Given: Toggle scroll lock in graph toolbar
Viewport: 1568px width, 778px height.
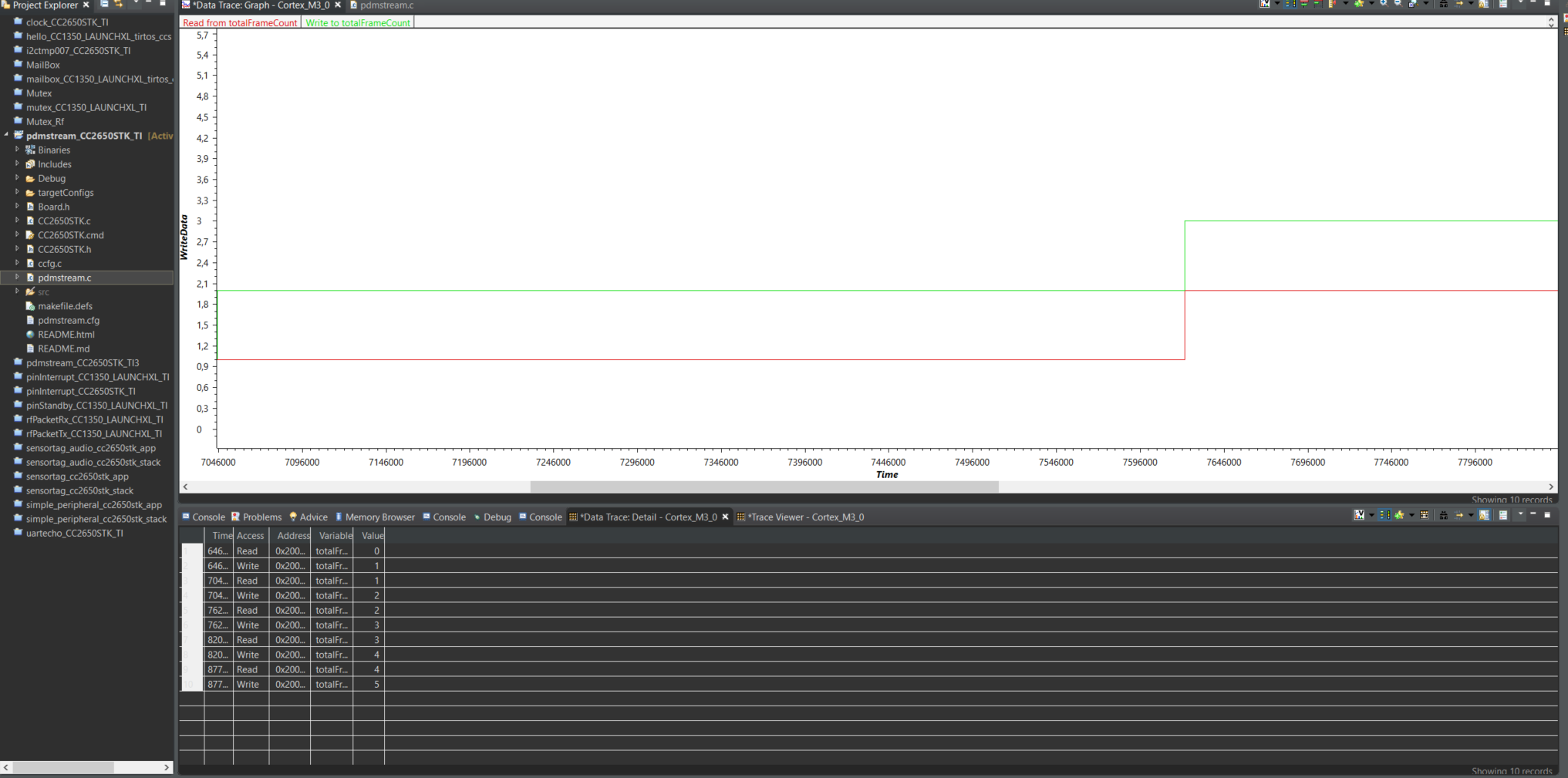Looking at the screenshot, I should pyautogui.click(x=1484, y=4).
